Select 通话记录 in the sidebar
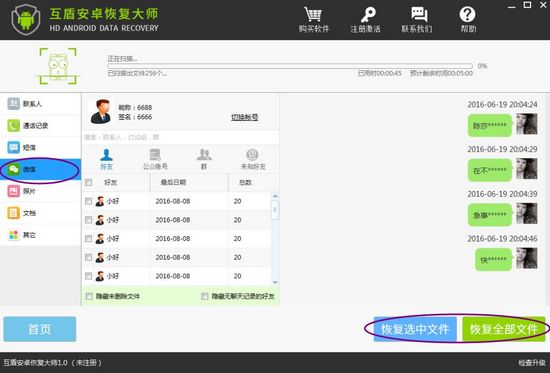The width and height of the screenshot is (550, 373). point(40,126)
